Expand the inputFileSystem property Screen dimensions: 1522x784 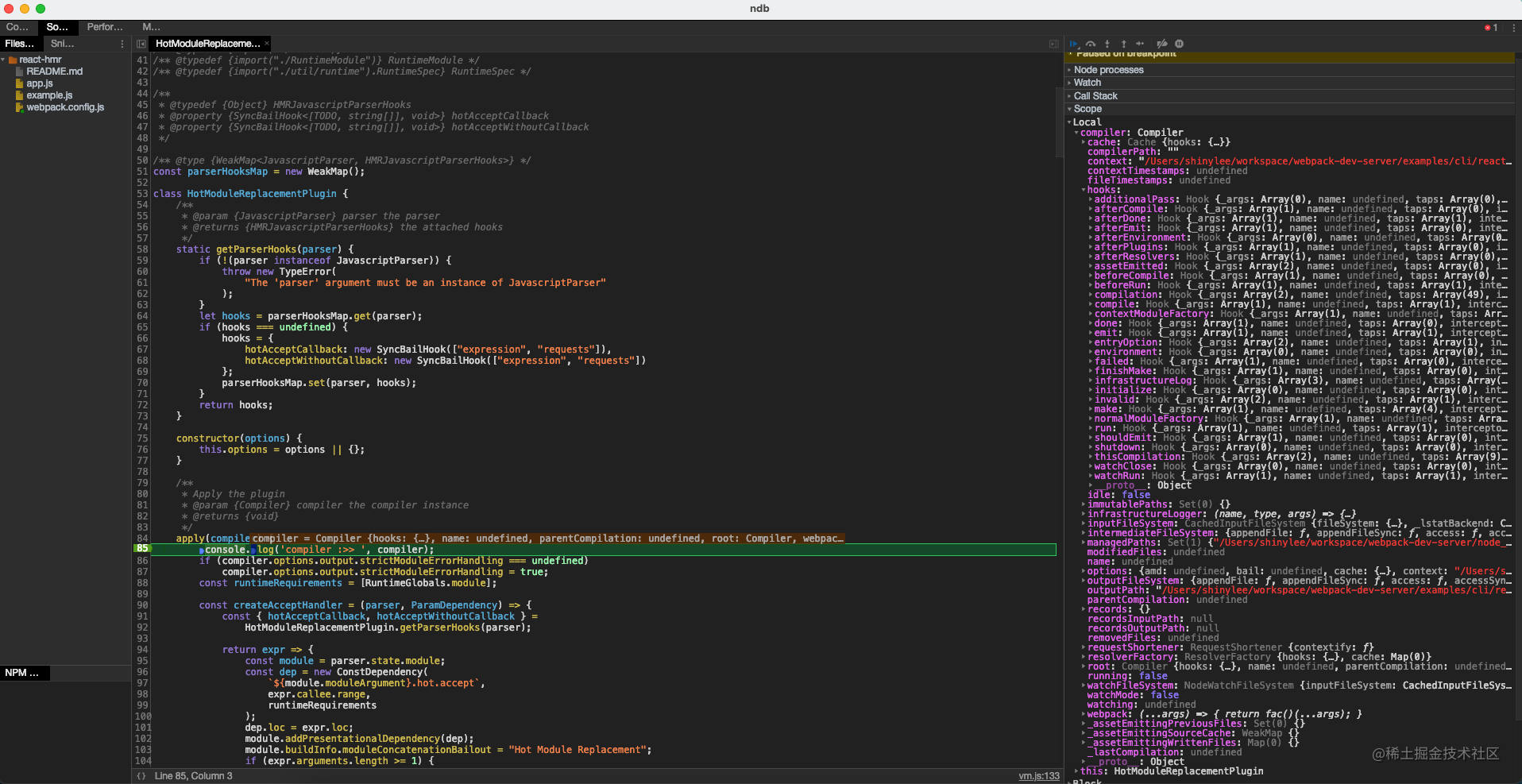tap(1084, 523)
